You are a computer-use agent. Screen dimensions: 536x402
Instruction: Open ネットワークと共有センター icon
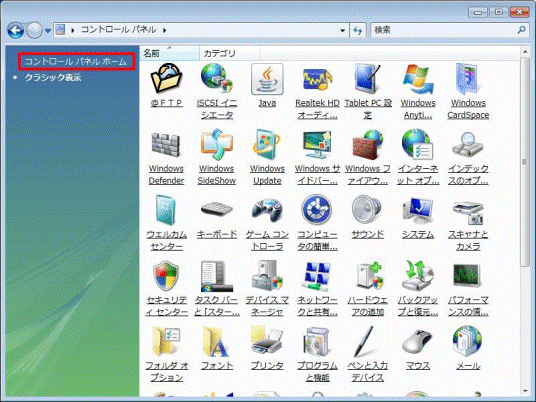pyautogui.click(x=317, y=276)
